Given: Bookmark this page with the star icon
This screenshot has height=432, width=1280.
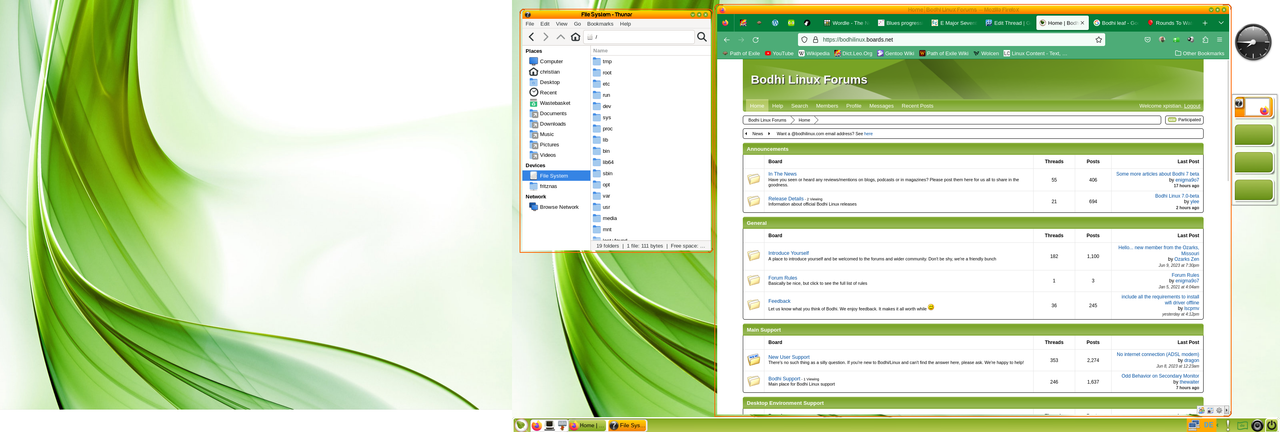Looking at the screenshot, I should [1099, 40].
